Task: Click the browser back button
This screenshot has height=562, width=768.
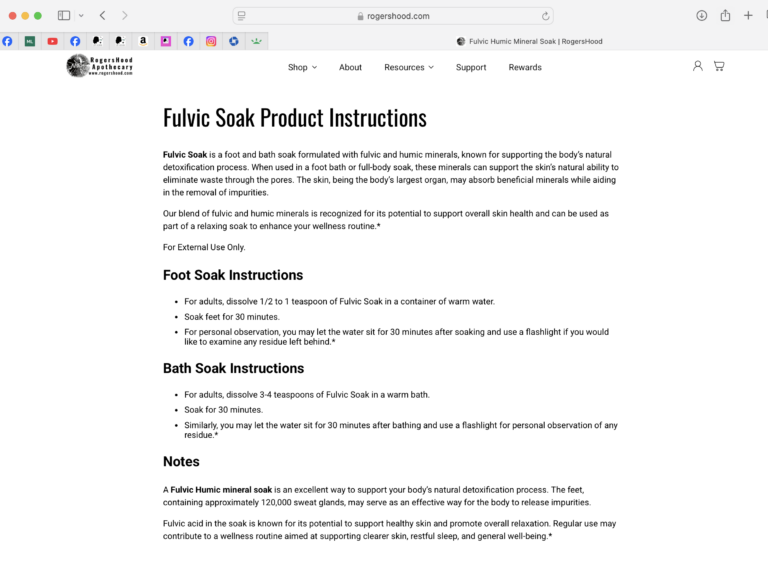Action: click(103, 16)
